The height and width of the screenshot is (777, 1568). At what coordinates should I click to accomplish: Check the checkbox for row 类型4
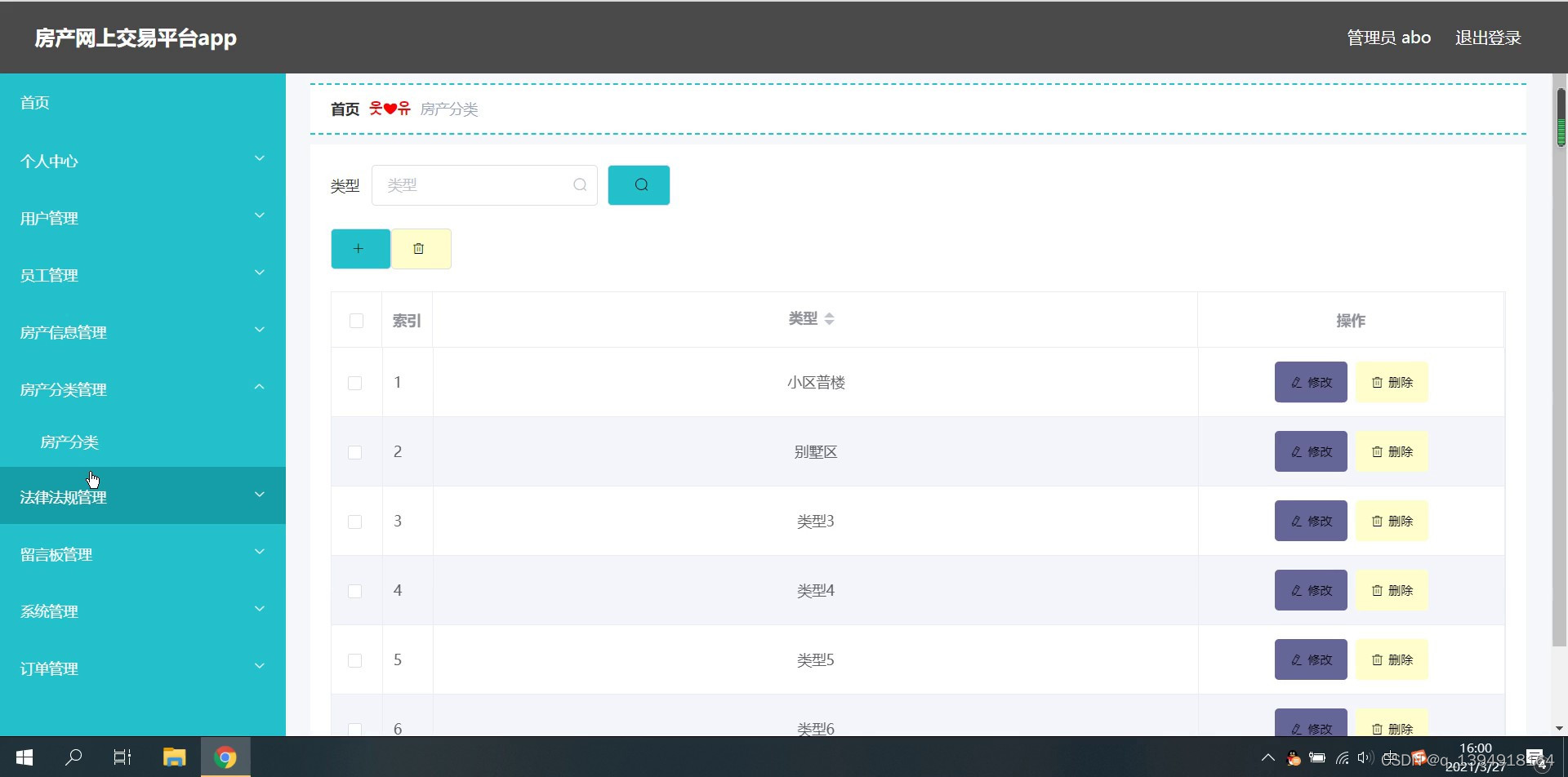click(354, 591)
